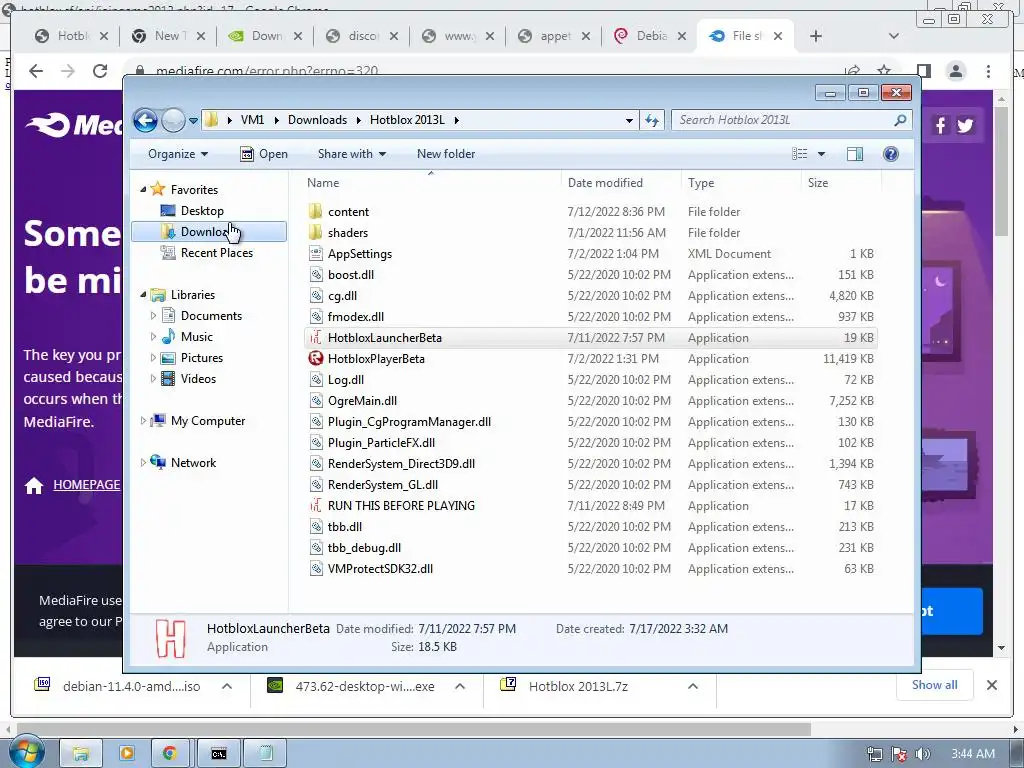Select Recent Places in navigation pane
Viewport: 1024px width, 768px height.
coord(217,253)
